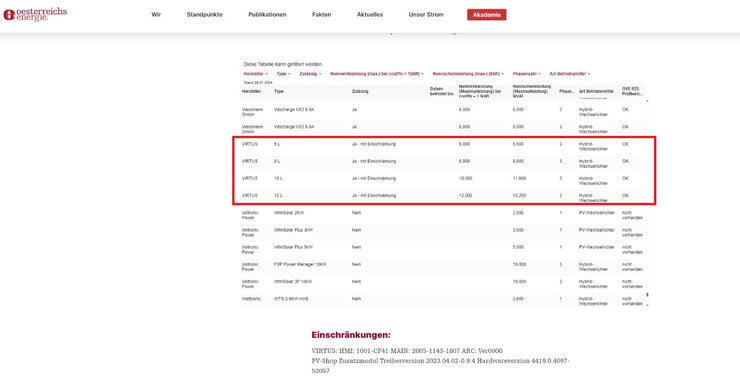
Task: Click the VIRTUS HMI firmware text line
Action: 407,351
